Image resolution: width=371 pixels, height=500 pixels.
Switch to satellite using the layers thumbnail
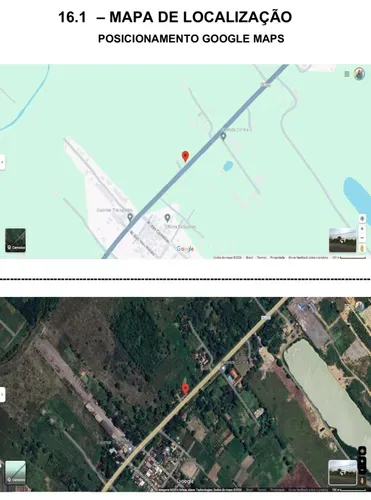pos(15,240)
